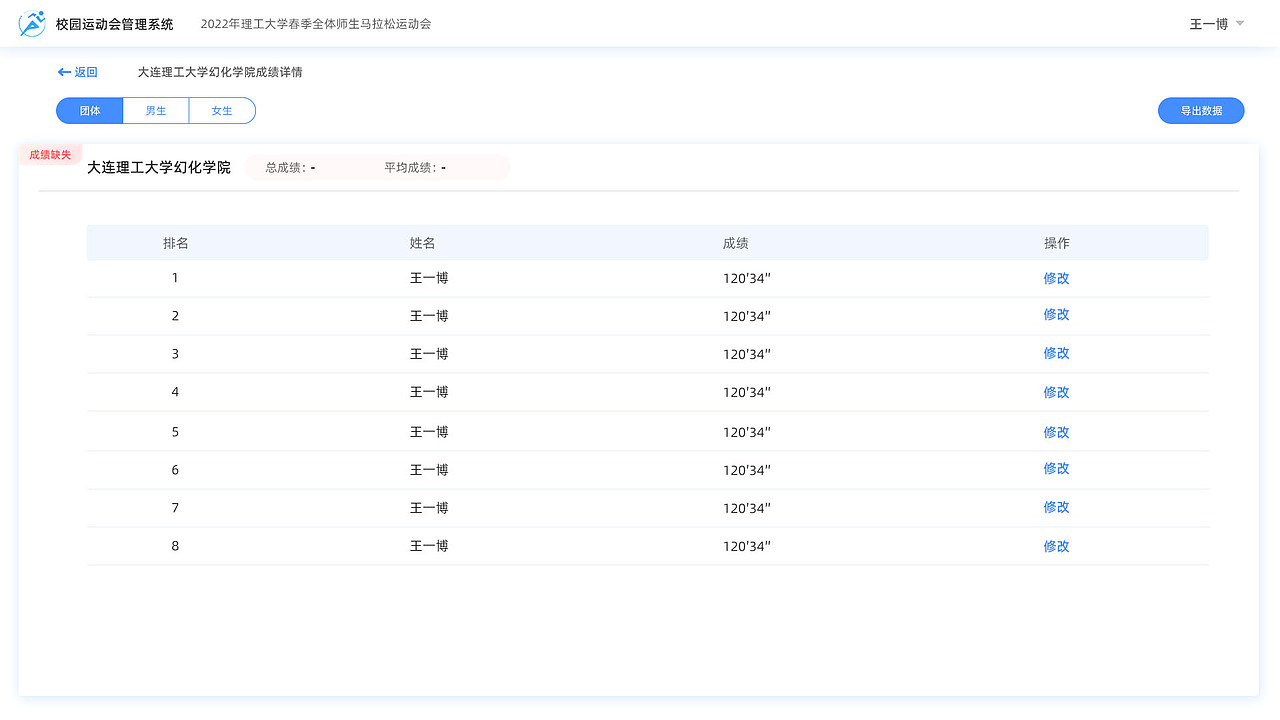Viewport: 1280px width, 720px height.
Task: Click 修改 for the rank 4 record
Action: [x=1056, y=392]
